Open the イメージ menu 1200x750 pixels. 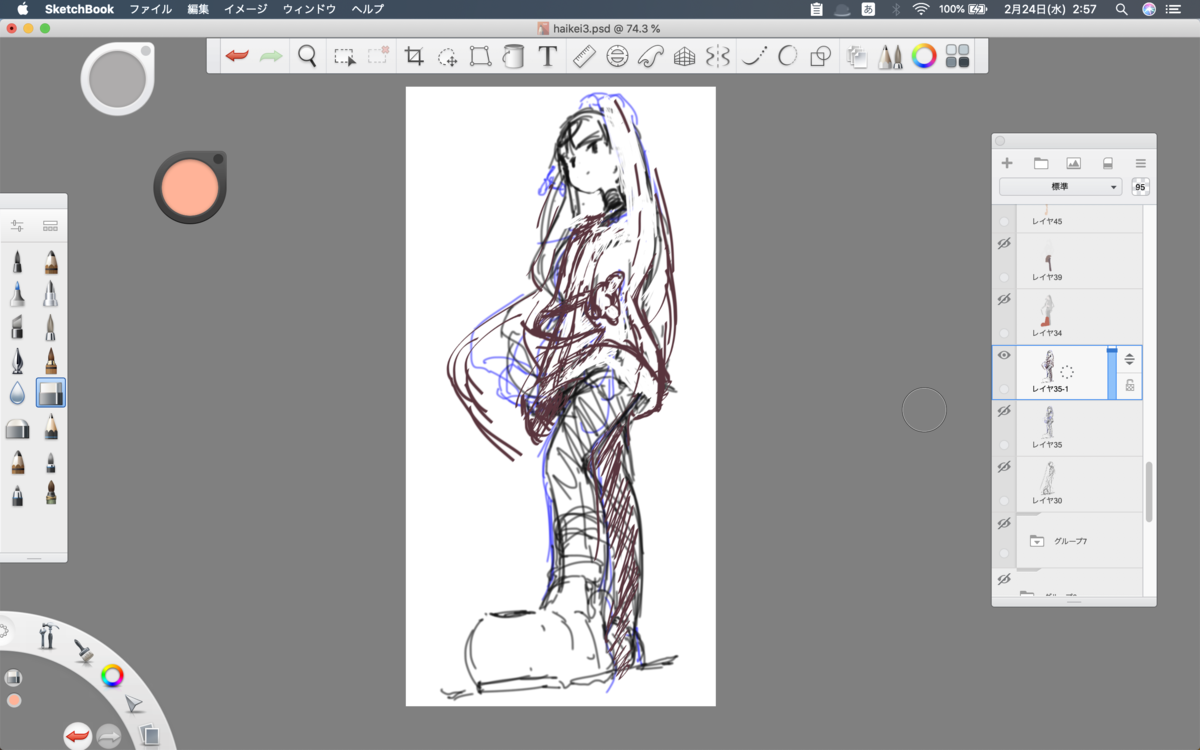(246, 9)
